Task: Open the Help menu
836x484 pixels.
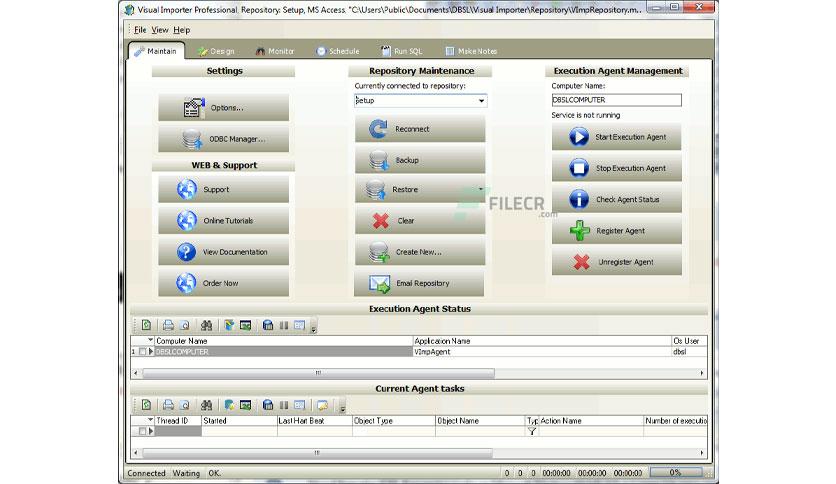Action: [181, 30]
